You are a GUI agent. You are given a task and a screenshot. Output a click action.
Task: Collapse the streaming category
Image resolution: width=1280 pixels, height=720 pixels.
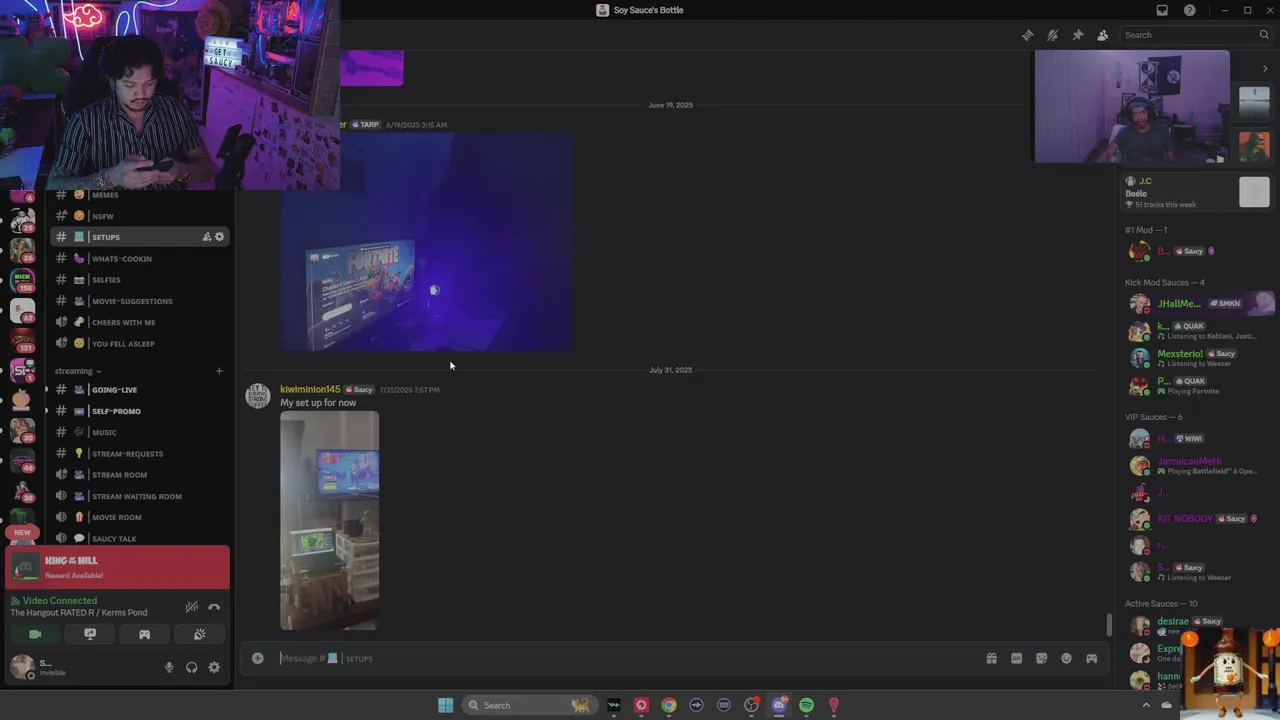[77, 371]
